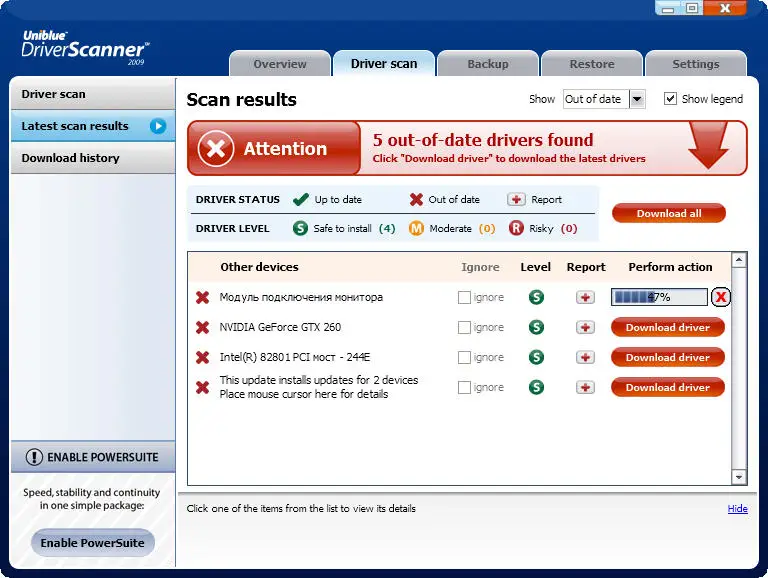Click the Report column header
The height and width of the screenshot is (578, 768).
point(586,267)
